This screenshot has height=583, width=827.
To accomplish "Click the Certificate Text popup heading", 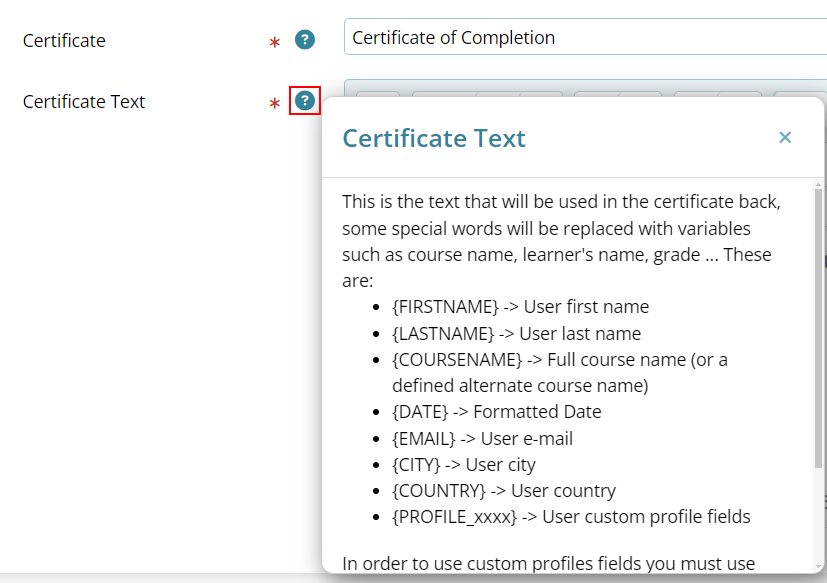I will (x=434, y=138).
